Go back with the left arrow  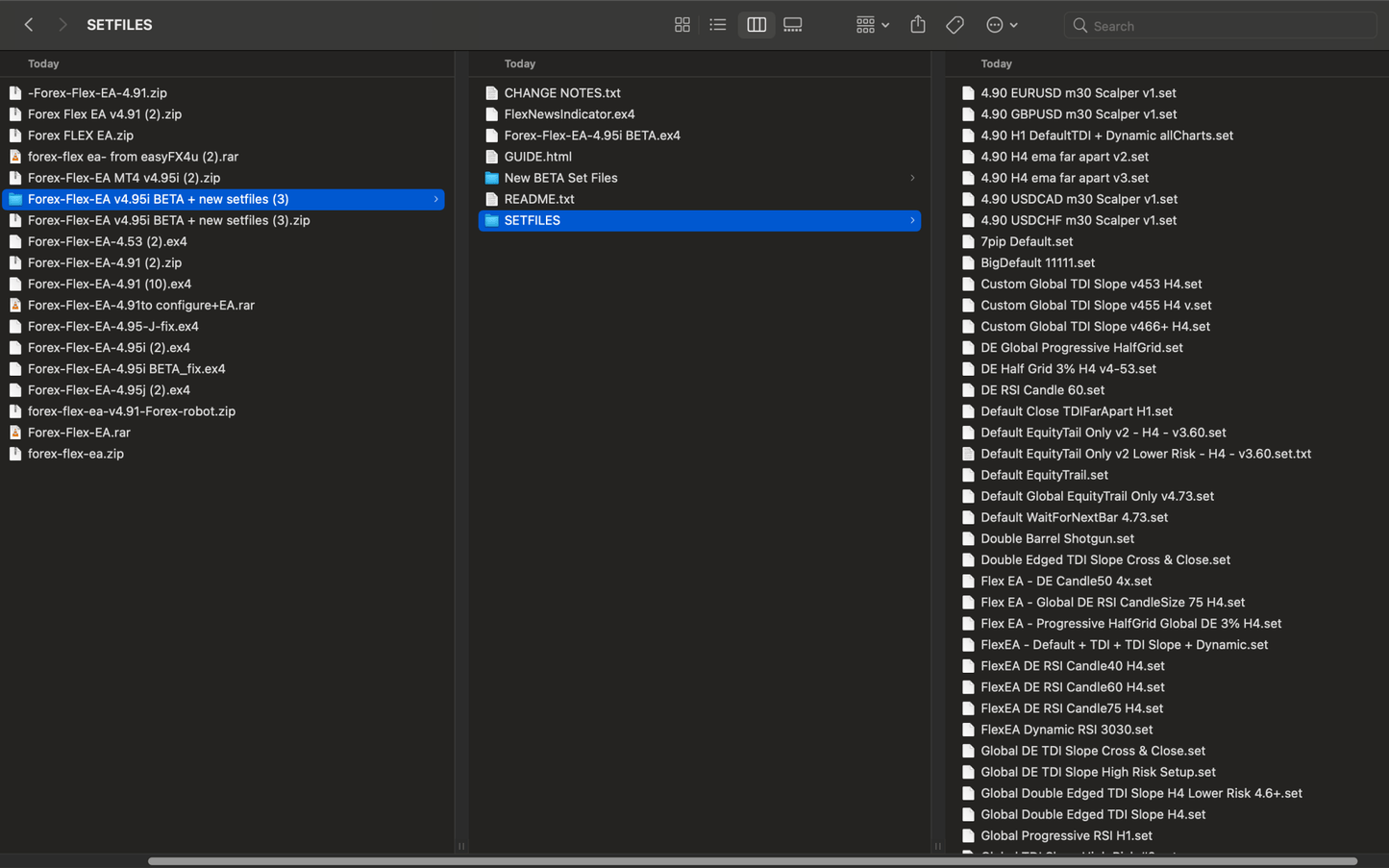click(x=29, y=25)
